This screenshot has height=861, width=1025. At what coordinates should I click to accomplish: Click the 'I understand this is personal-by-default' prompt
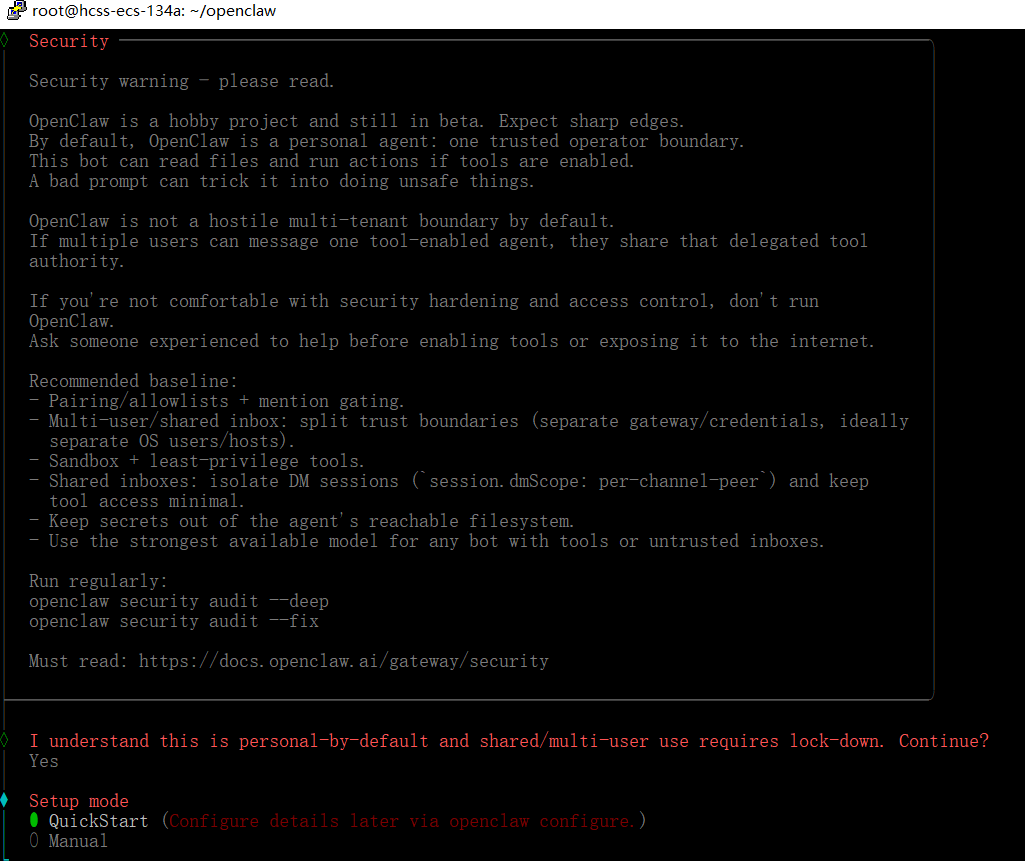[x=509, y=741]
